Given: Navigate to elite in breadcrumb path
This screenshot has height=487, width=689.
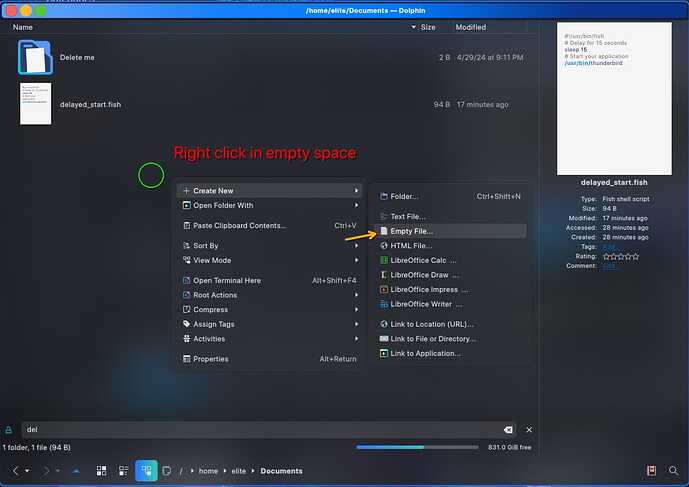Looking at the screenshot, I should click(237, 470).
